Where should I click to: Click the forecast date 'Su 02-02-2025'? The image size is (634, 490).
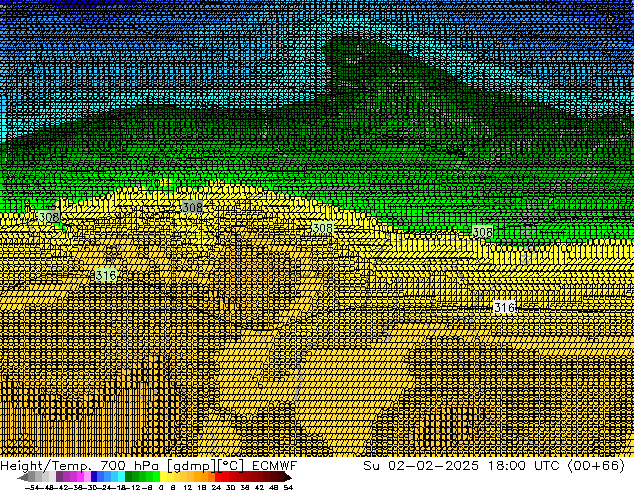pos(421,466)
